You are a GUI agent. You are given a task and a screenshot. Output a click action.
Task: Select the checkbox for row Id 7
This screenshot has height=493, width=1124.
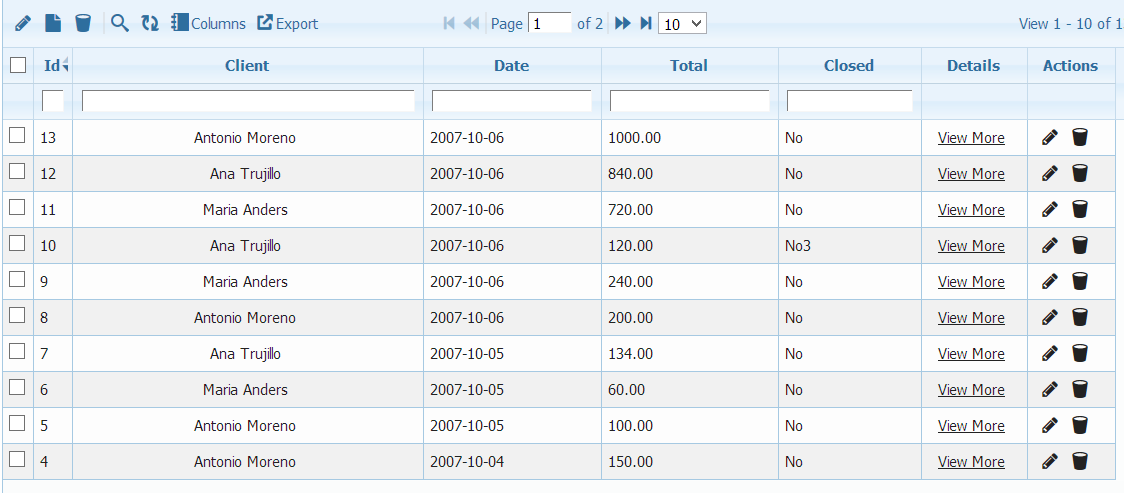(x=17, y=352)
